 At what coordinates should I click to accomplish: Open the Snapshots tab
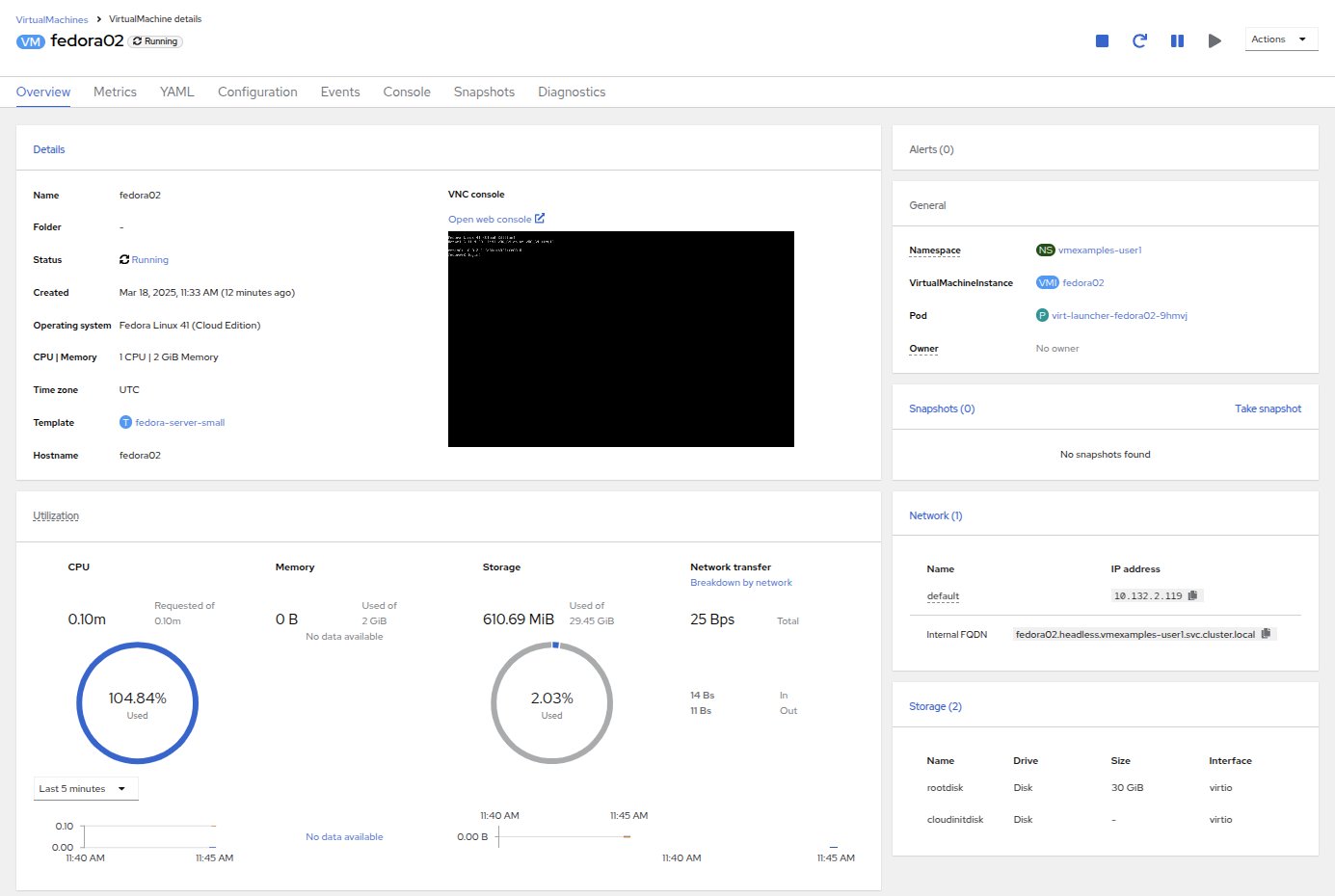click(x=484, y=92)
